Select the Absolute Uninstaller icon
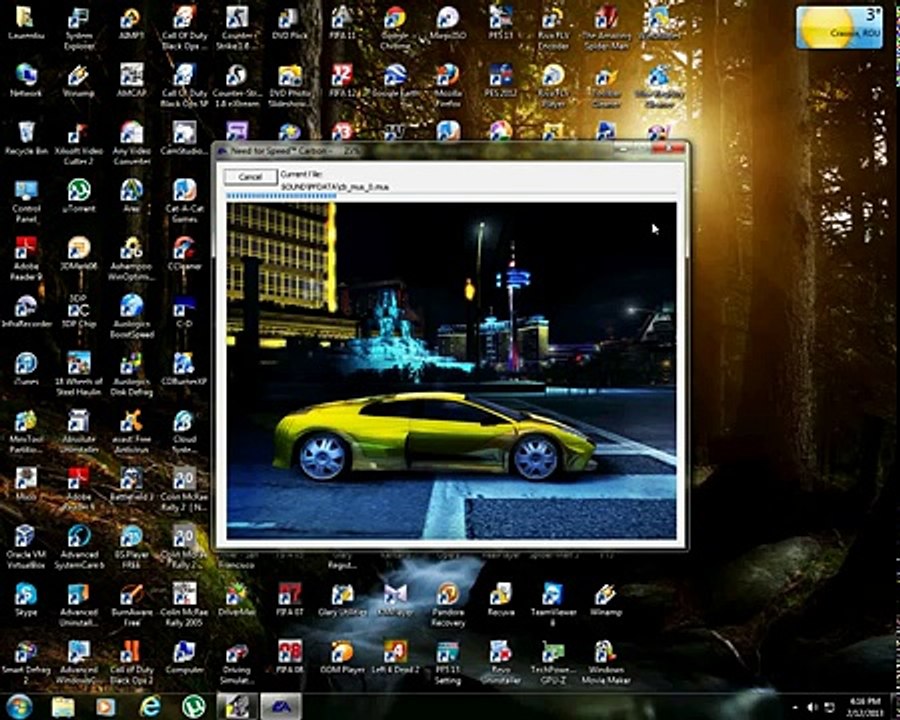900x720 pixels. (x=79, y=432)
